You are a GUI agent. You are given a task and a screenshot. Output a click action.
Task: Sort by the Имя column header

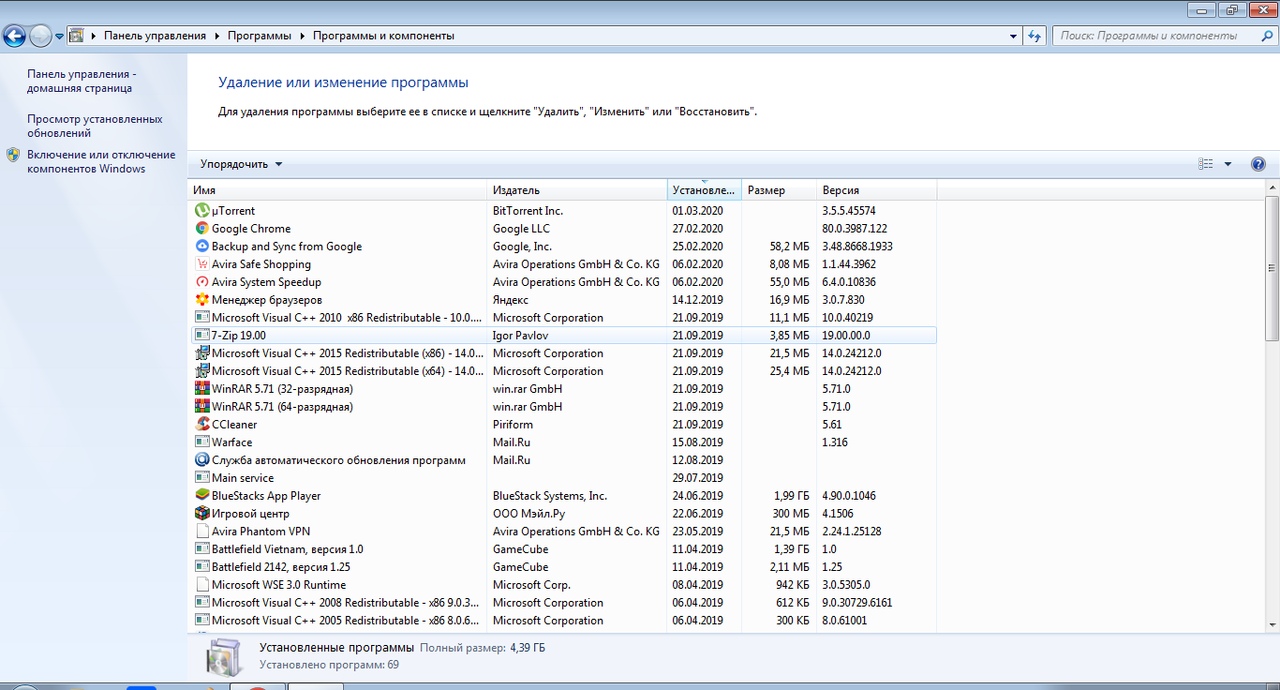[x=338, y=190]
